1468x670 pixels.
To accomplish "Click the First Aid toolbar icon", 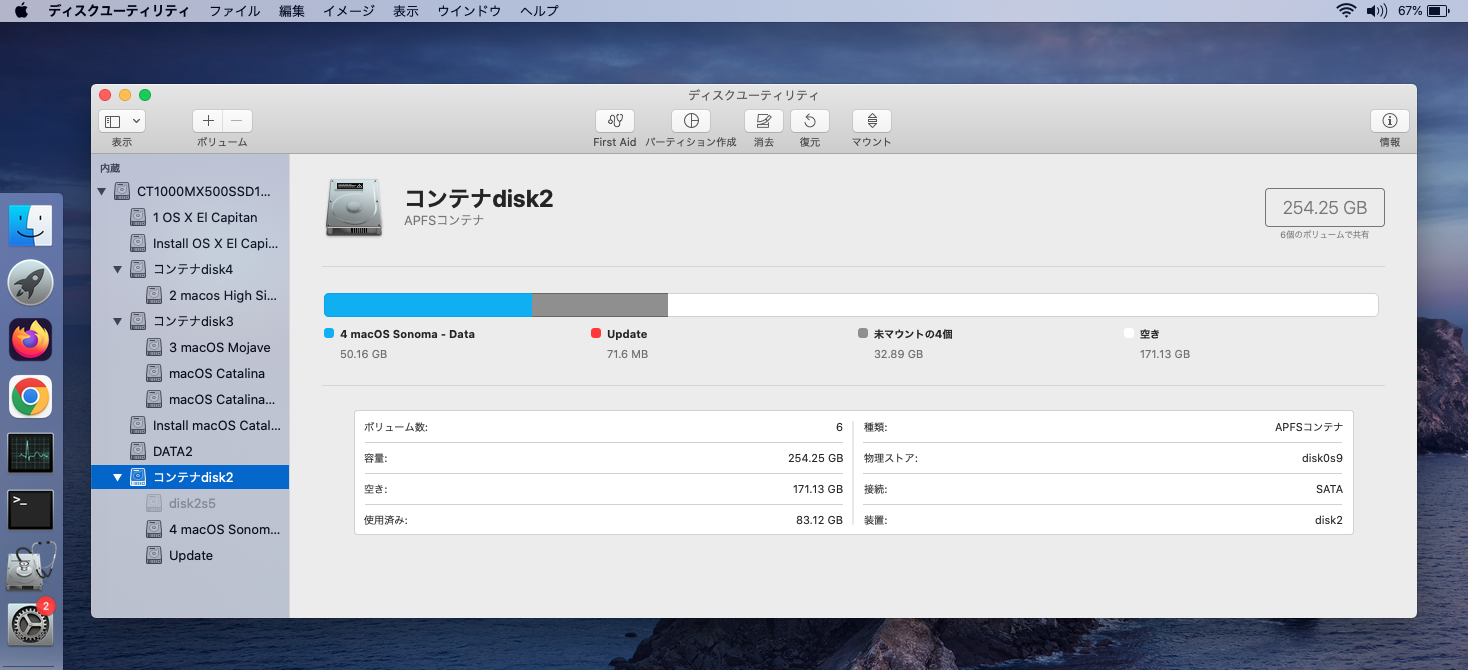I will (x=614, y=121).
